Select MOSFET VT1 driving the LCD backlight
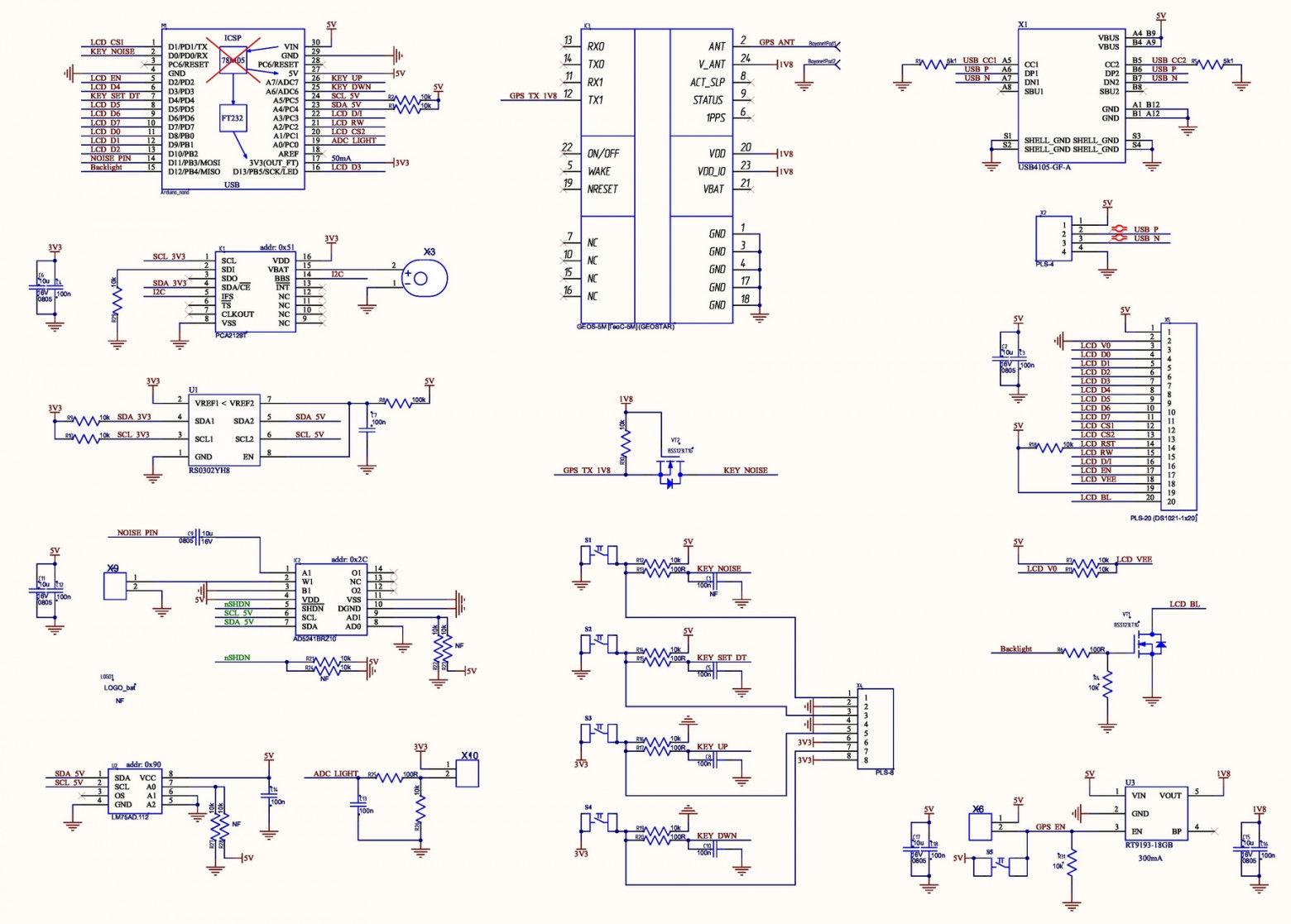The height and width of the screenshot is (924, 1291). coord(1150,645)
